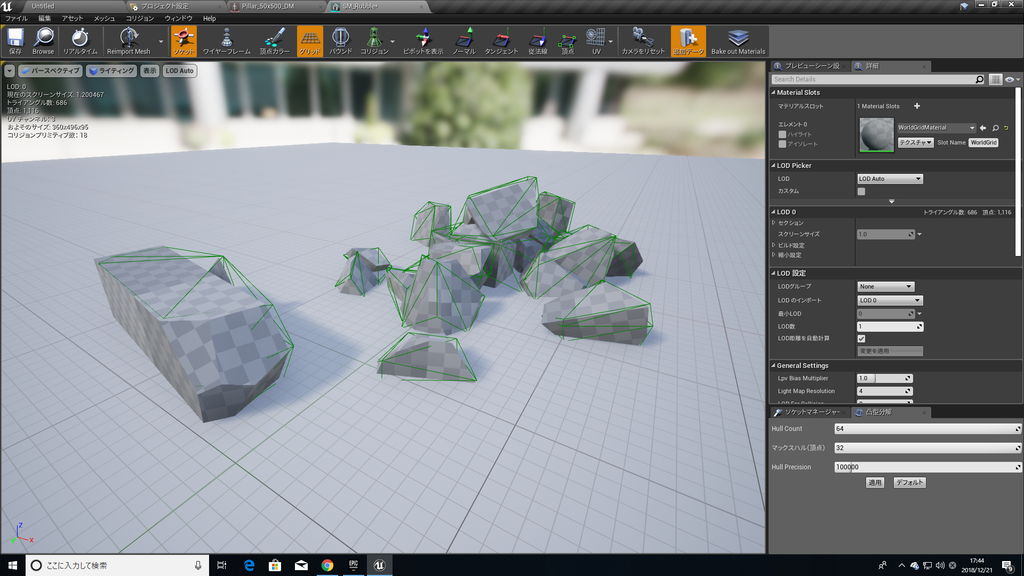This screenshot has width=1024, height=576.
Task: Toggle the グリッド grid icon
Action: tap(310, 41)
